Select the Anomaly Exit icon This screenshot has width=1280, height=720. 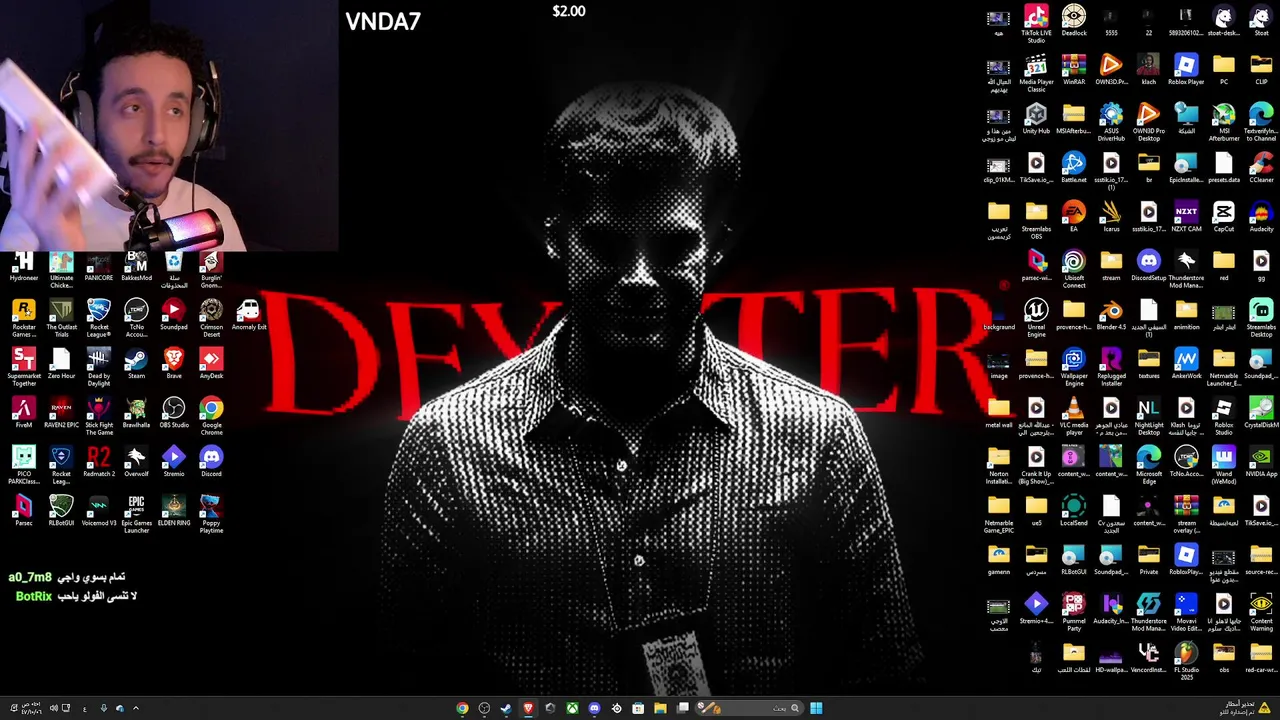coord(249,315)
